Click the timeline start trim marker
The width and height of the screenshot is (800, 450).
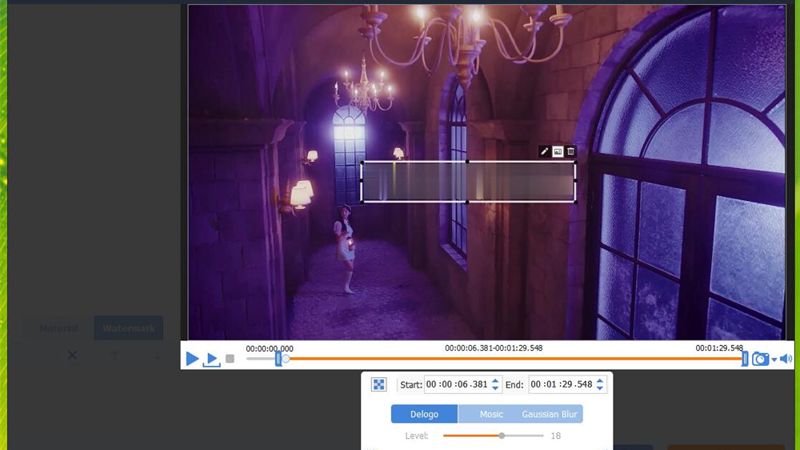click(279, 359)
